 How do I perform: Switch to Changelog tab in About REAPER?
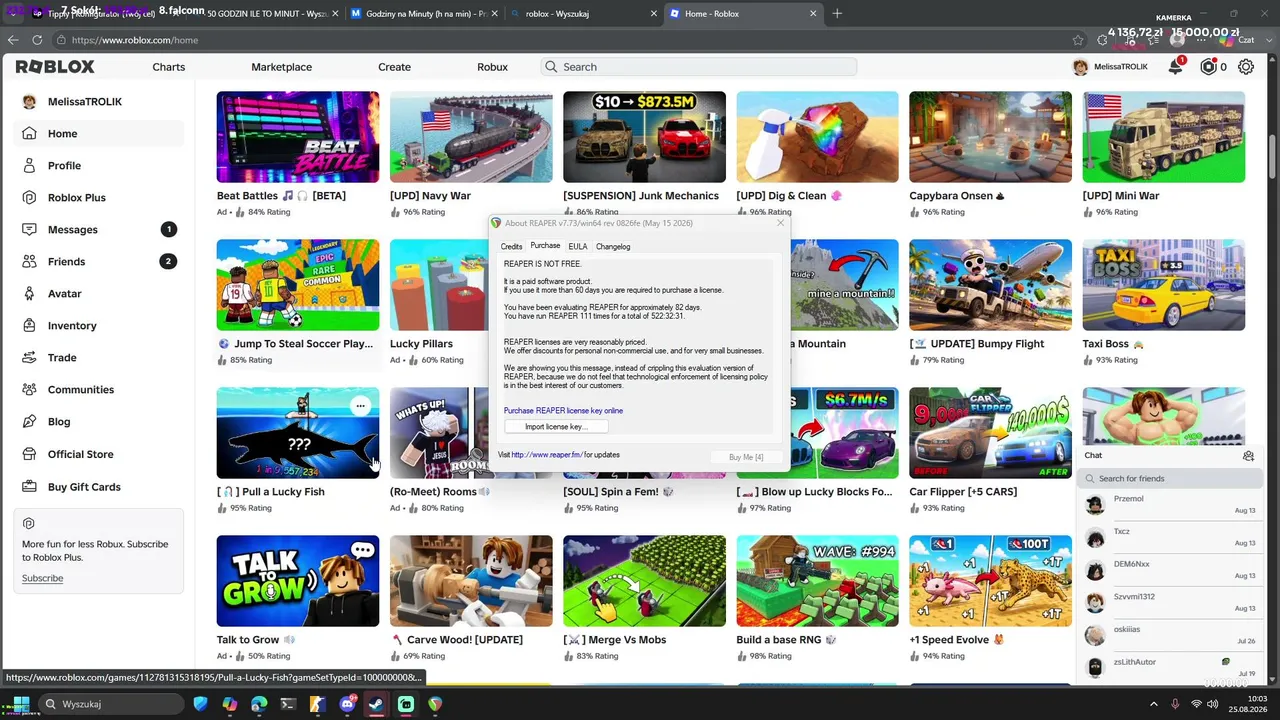click(613, 247)
